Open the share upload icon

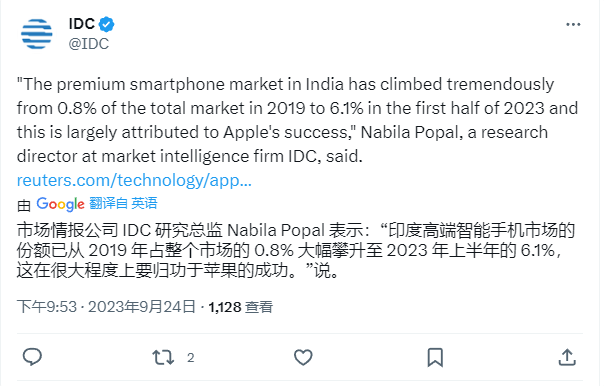tap(567, 357)
